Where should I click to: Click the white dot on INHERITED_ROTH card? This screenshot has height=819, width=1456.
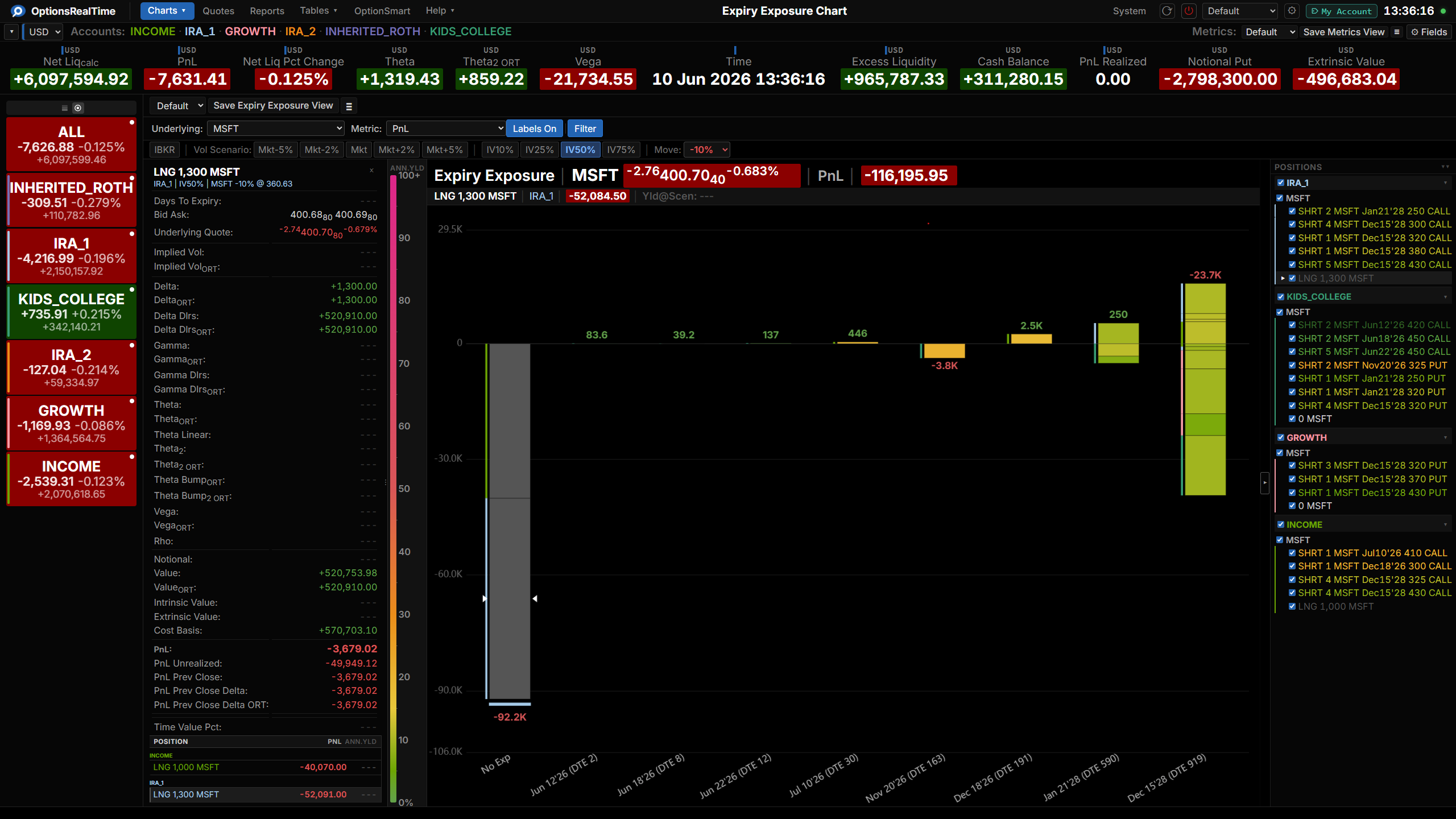132,178
